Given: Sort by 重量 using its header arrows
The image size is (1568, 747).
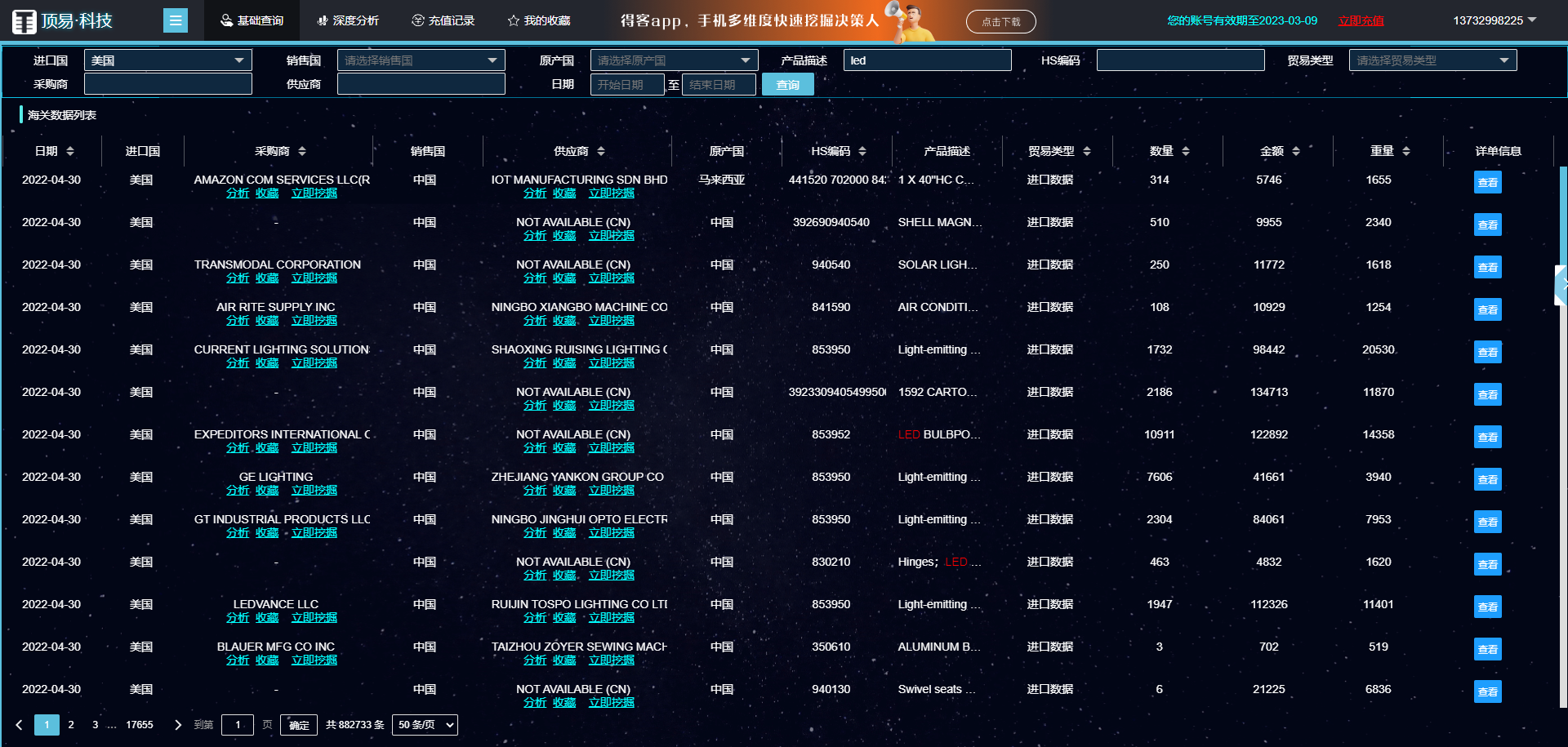Looking at the screenshot, I should click(x=1406, y=151).
